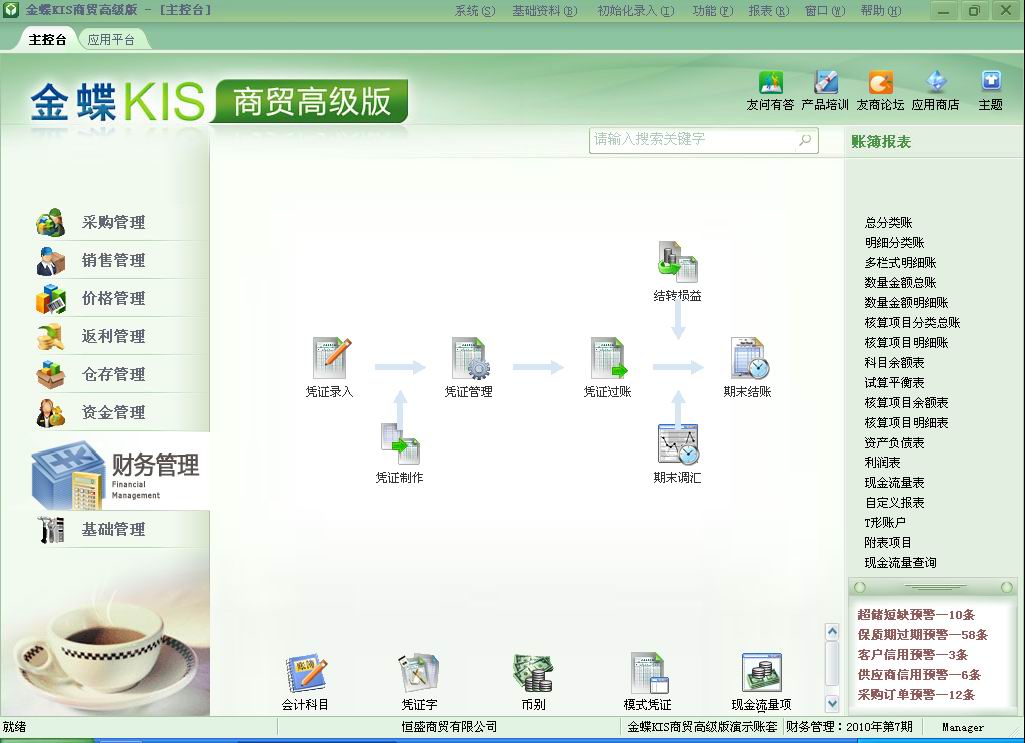Open the 核算项目余额表 report link
The image size is (1025, 743).
[x=906, y=403]
